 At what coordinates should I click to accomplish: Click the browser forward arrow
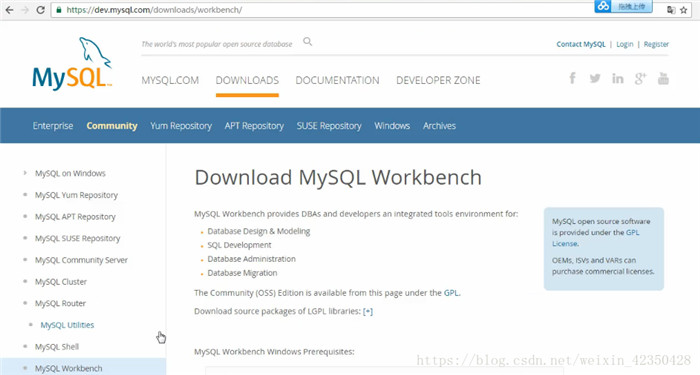25,10
